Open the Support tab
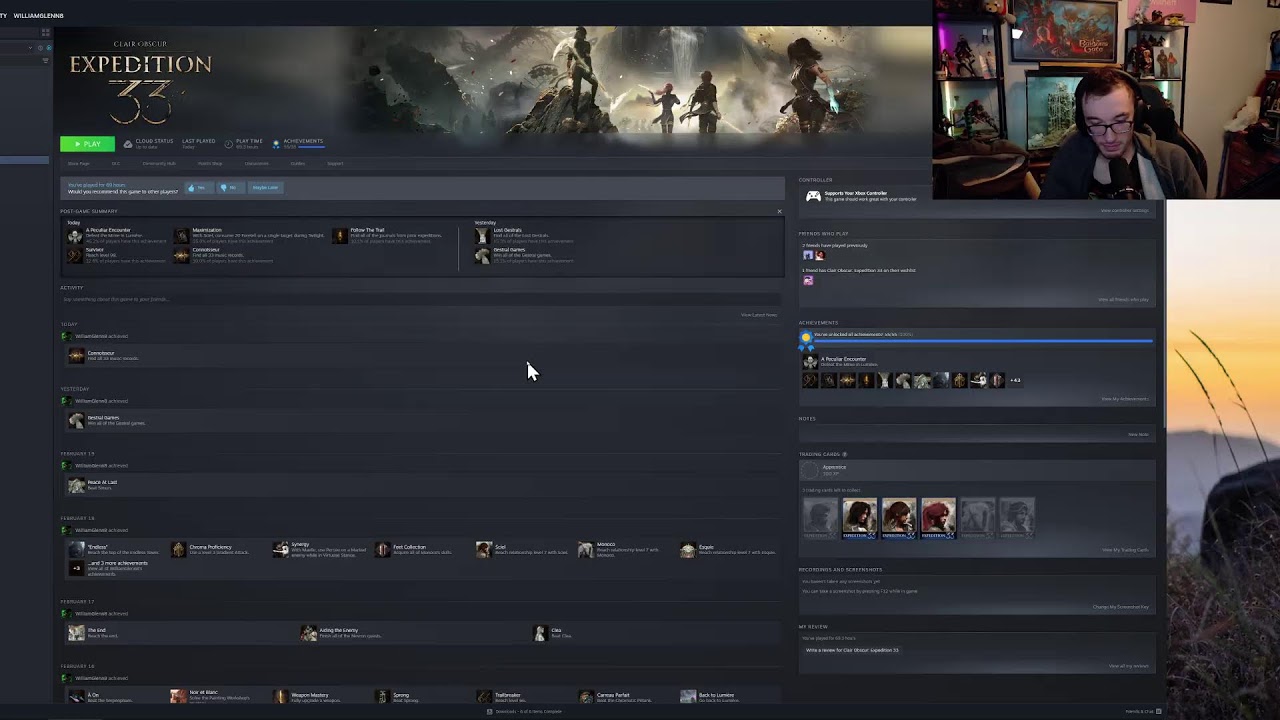1280x720 pixels. coord(335,164)
